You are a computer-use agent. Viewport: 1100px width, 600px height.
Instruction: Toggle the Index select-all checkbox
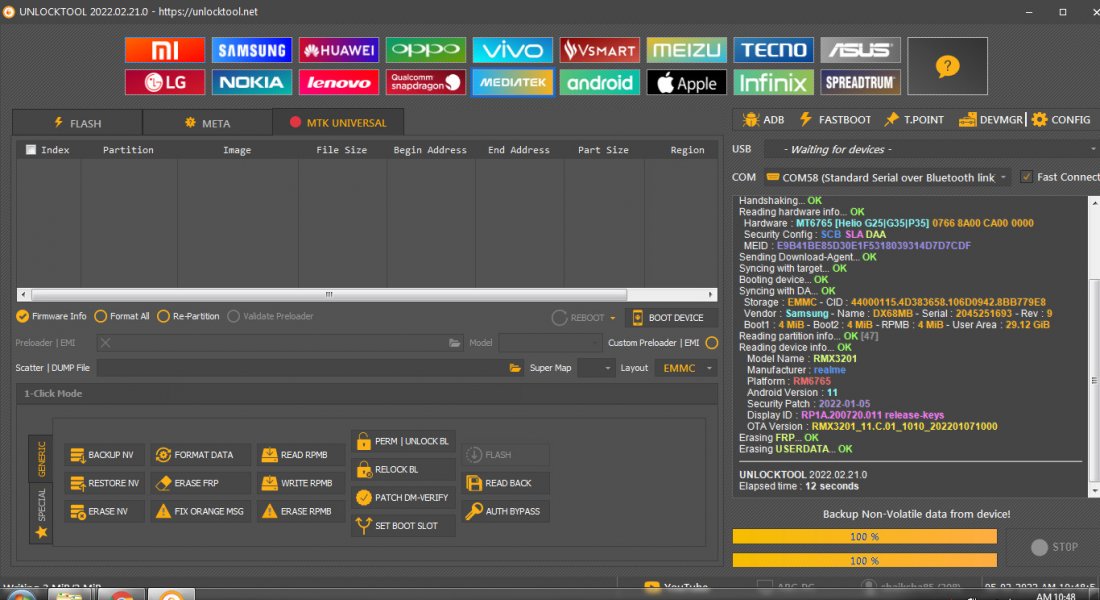coord(31,149)
